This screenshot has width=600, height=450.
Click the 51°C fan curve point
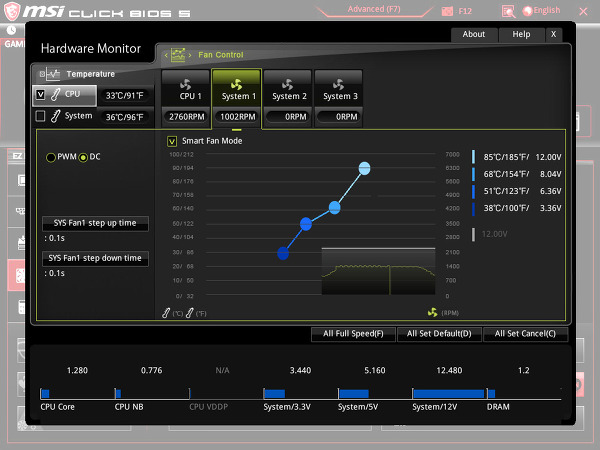point(306,224)
